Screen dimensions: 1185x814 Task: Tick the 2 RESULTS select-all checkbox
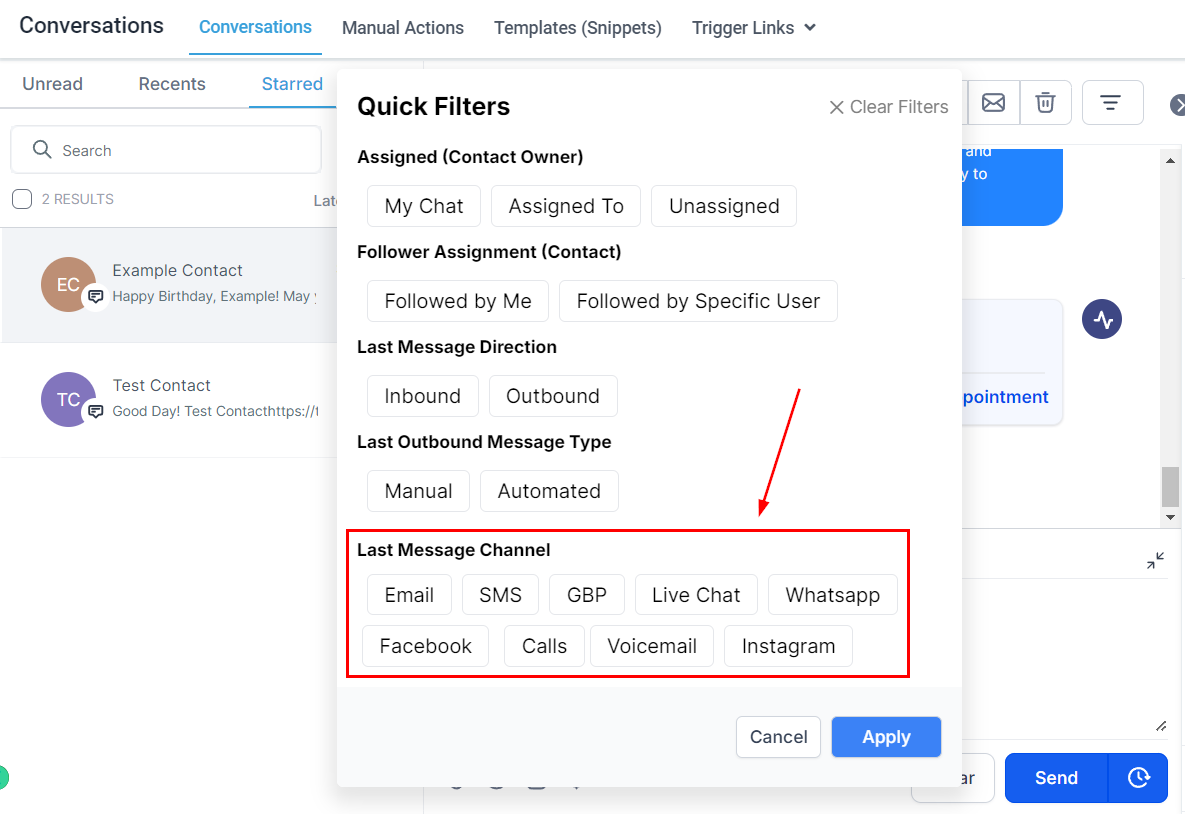tap(22, 199)
